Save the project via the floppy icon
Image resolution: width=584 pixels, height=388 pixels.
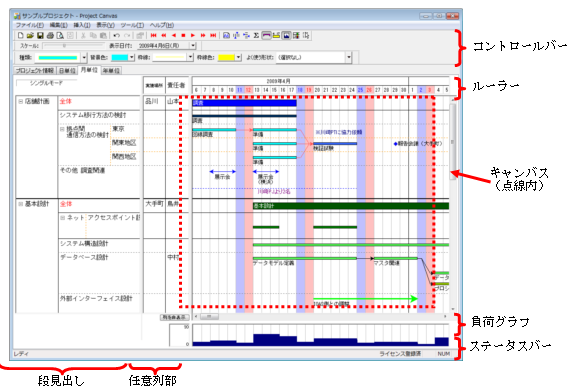tap(40, 35)
